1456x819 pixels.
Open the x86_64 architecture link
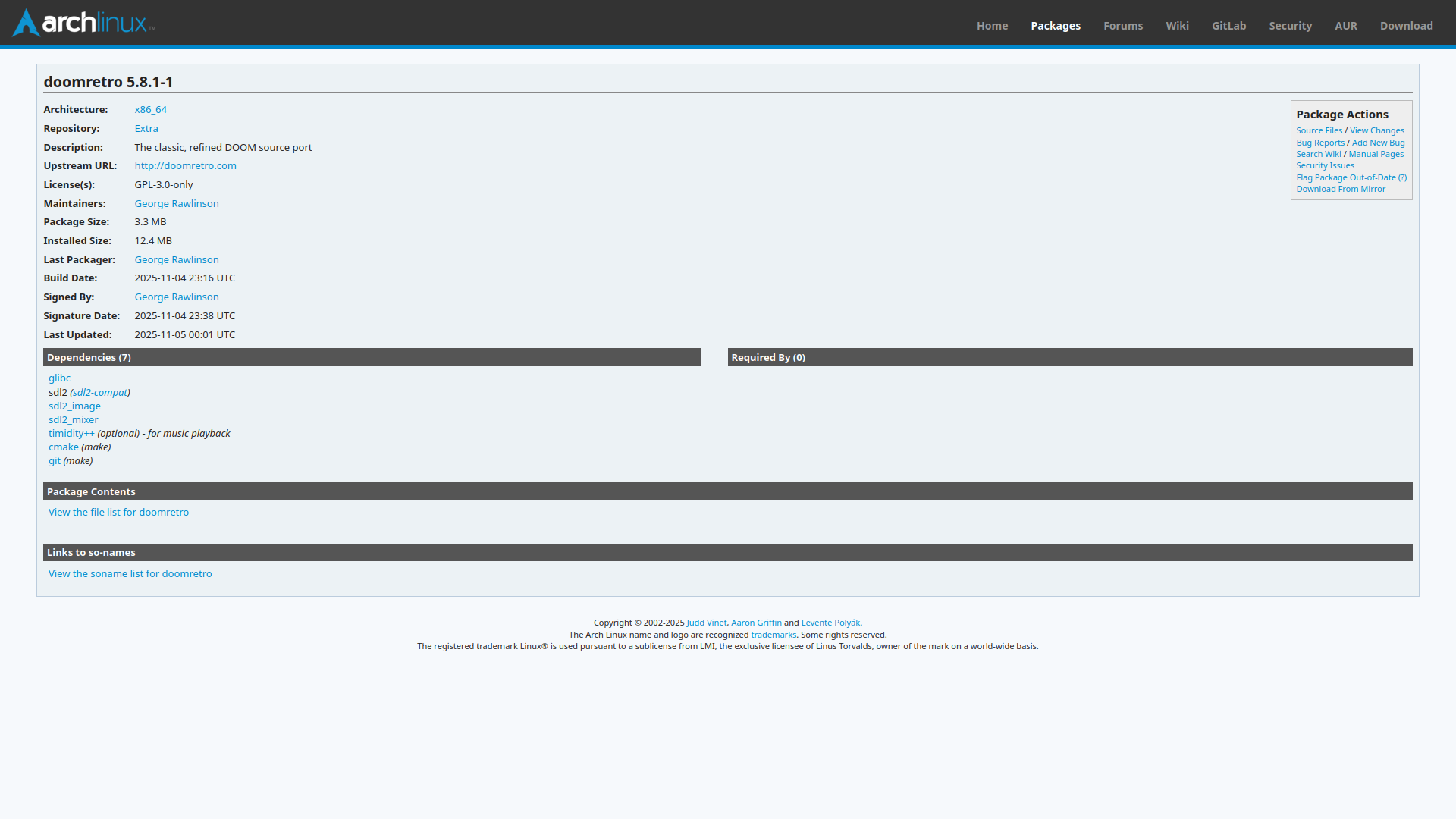tap(150, 110)
